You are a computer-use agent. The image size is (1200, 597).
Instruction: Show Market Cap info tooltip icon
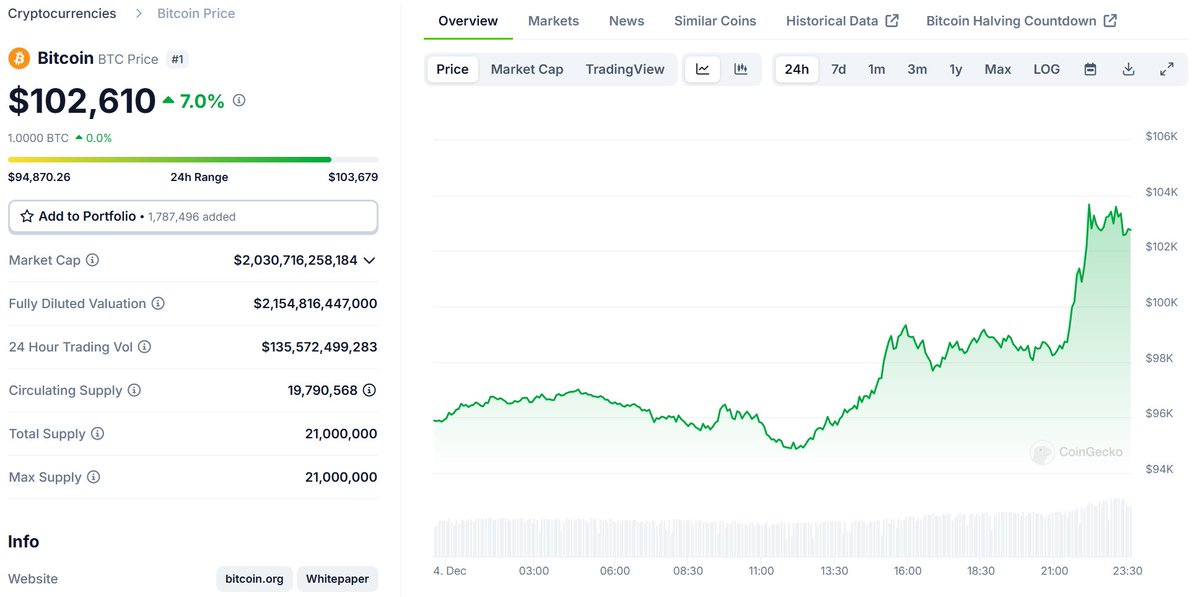click(92, 260)
